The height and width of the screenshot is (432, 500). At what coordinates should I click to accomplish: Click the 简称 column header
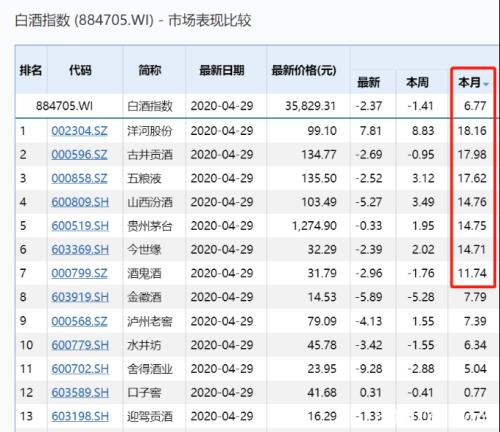click(x=150, y=70)
